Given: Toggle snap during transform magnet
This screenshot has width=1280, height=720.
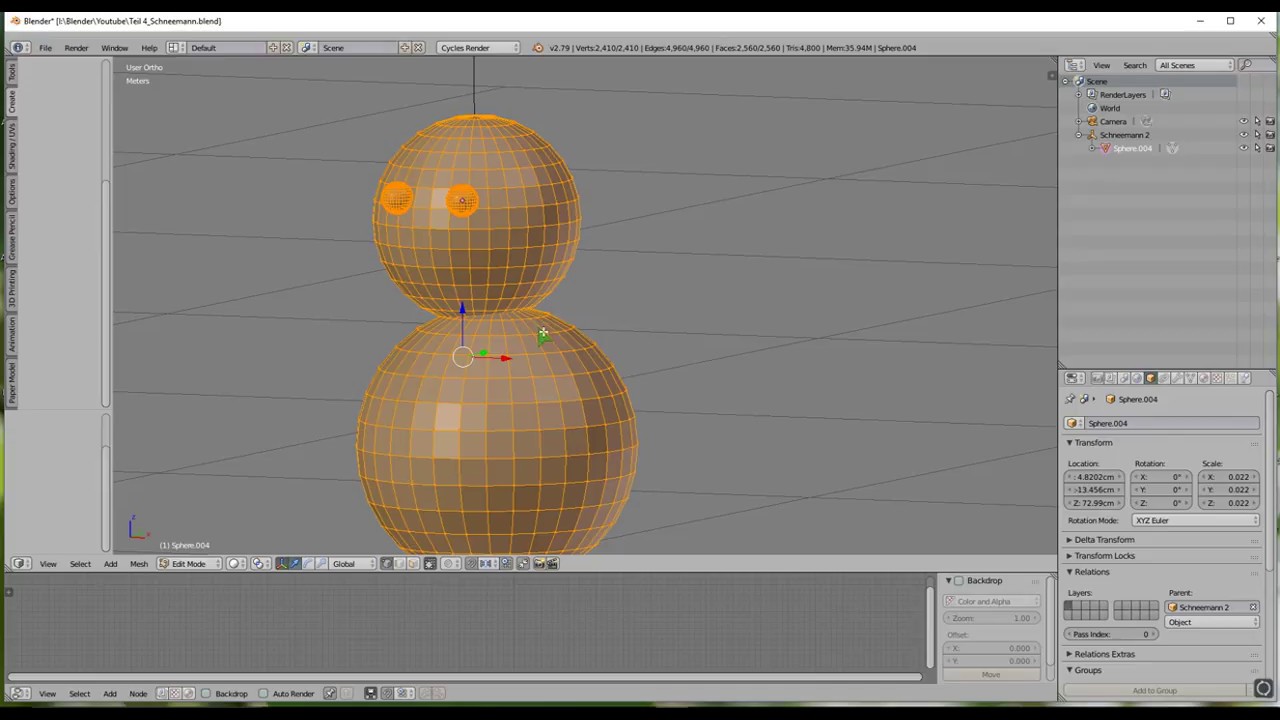Looking at the screenshot, I should [x=471, y=564].
